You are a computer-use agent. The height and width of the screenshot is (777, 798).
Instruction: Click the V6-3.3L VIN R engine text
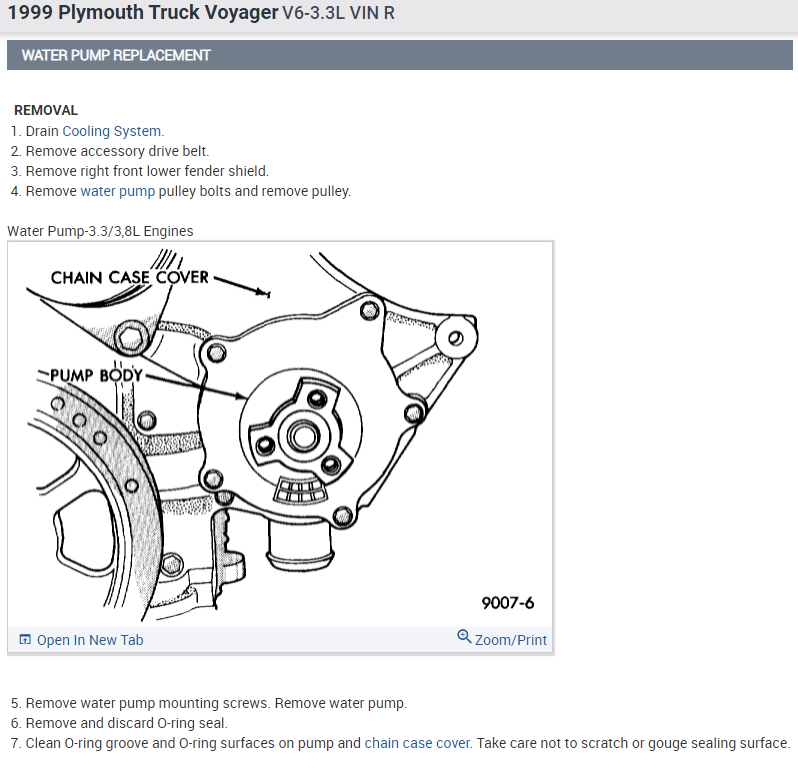tap(338, 13)
